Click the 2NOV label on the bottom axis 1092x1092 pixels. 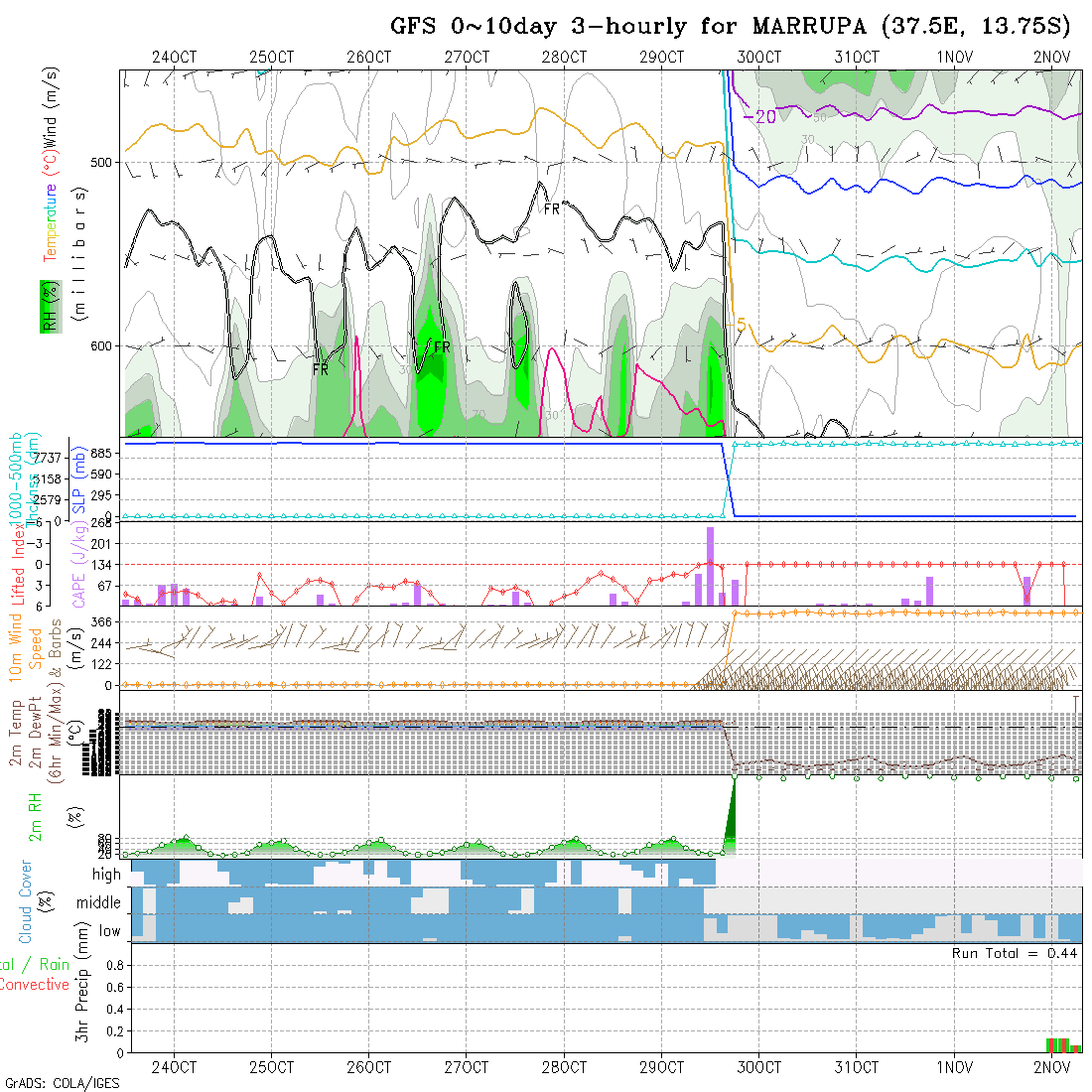[1051, 1067]
